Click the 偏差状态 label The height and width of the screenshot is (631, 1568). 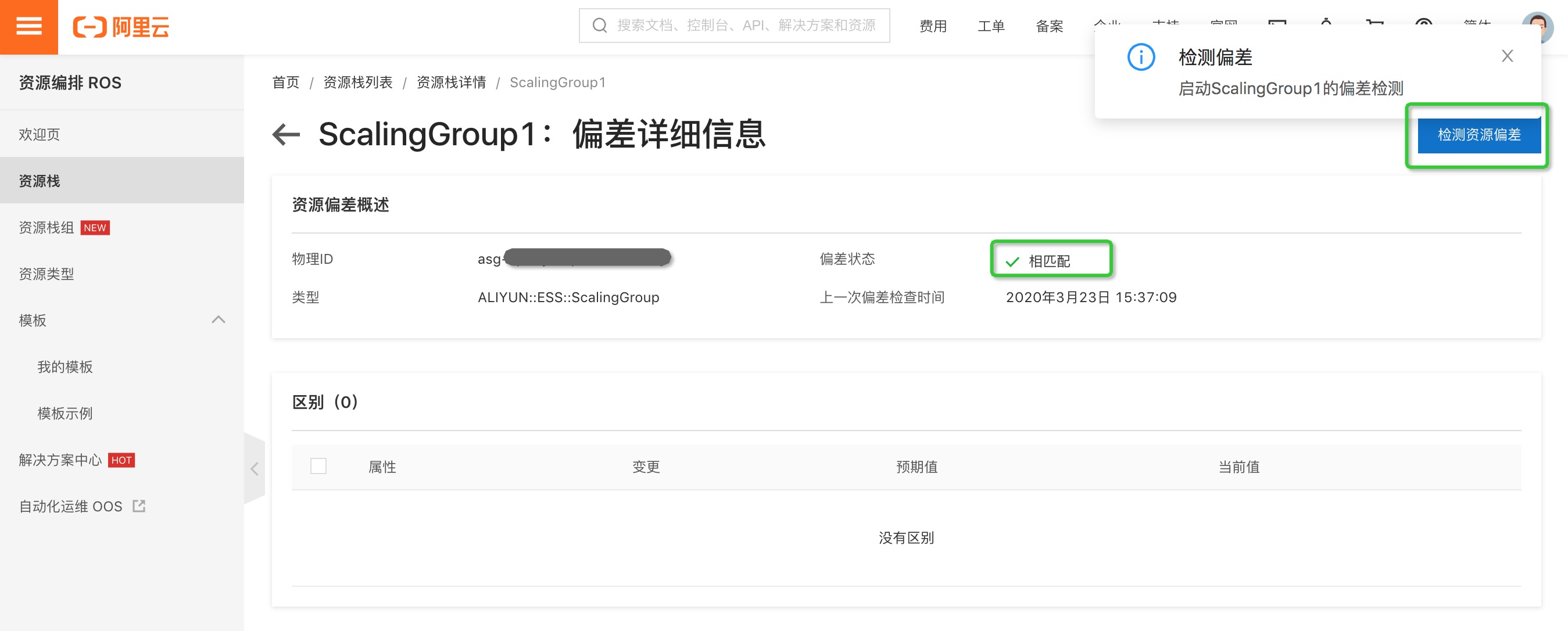(847, 259)
